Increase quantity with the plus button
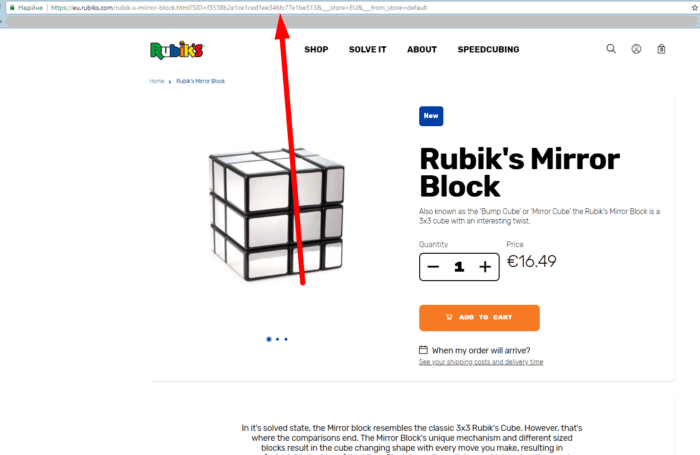Image resolution: width=700 pixels, height=455 pixels. click(x=485, y=267)
